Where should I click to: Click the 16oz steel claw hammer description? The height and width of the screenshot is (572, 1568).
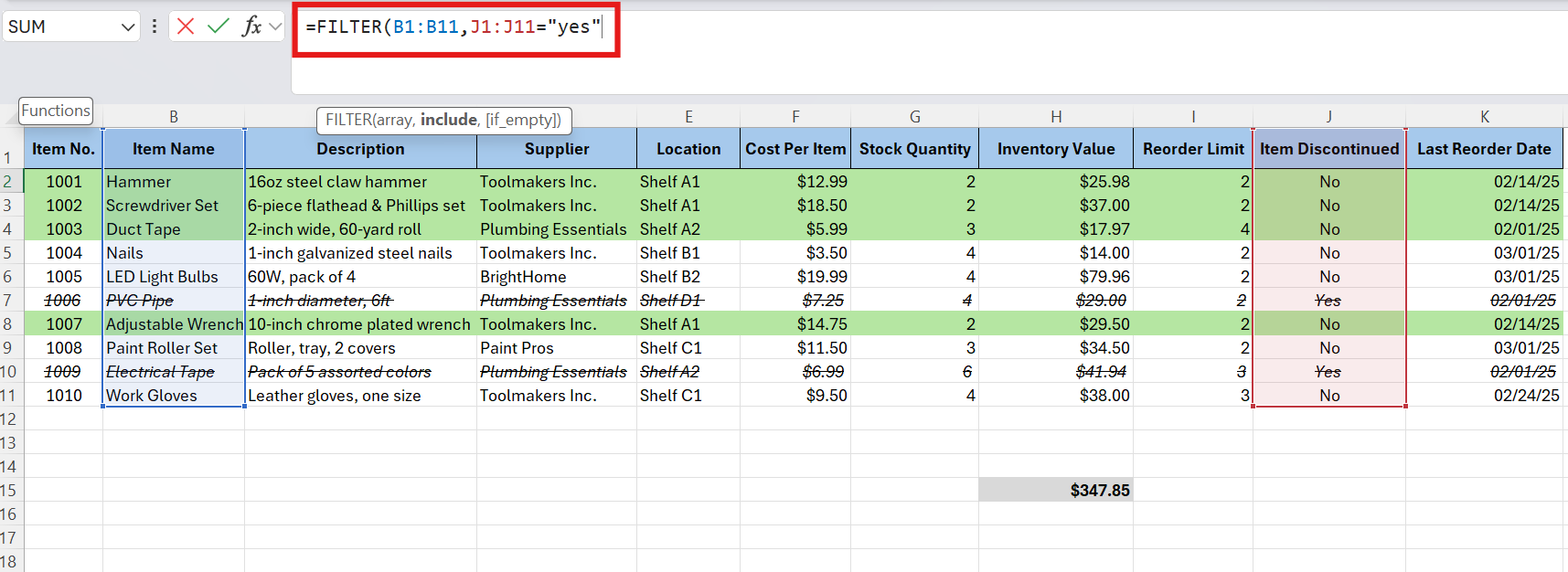coord(360,182)
